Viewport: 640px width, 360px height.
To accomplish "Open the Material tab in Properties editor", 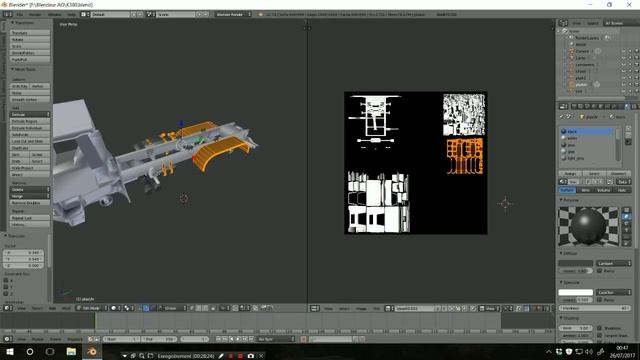I will tap(627, 107).
